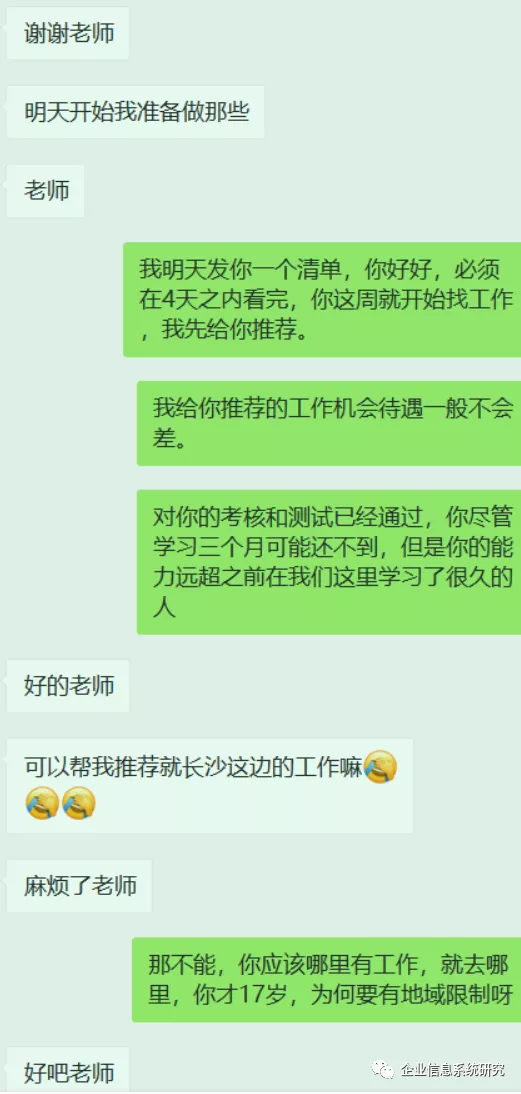Click the text 学习三个月 in green bubble

(x=208, y=547)
